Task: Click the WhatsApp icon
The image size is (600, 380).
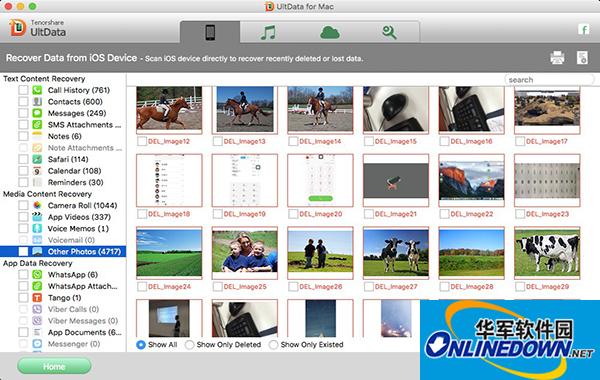Action: click(37, 274)
